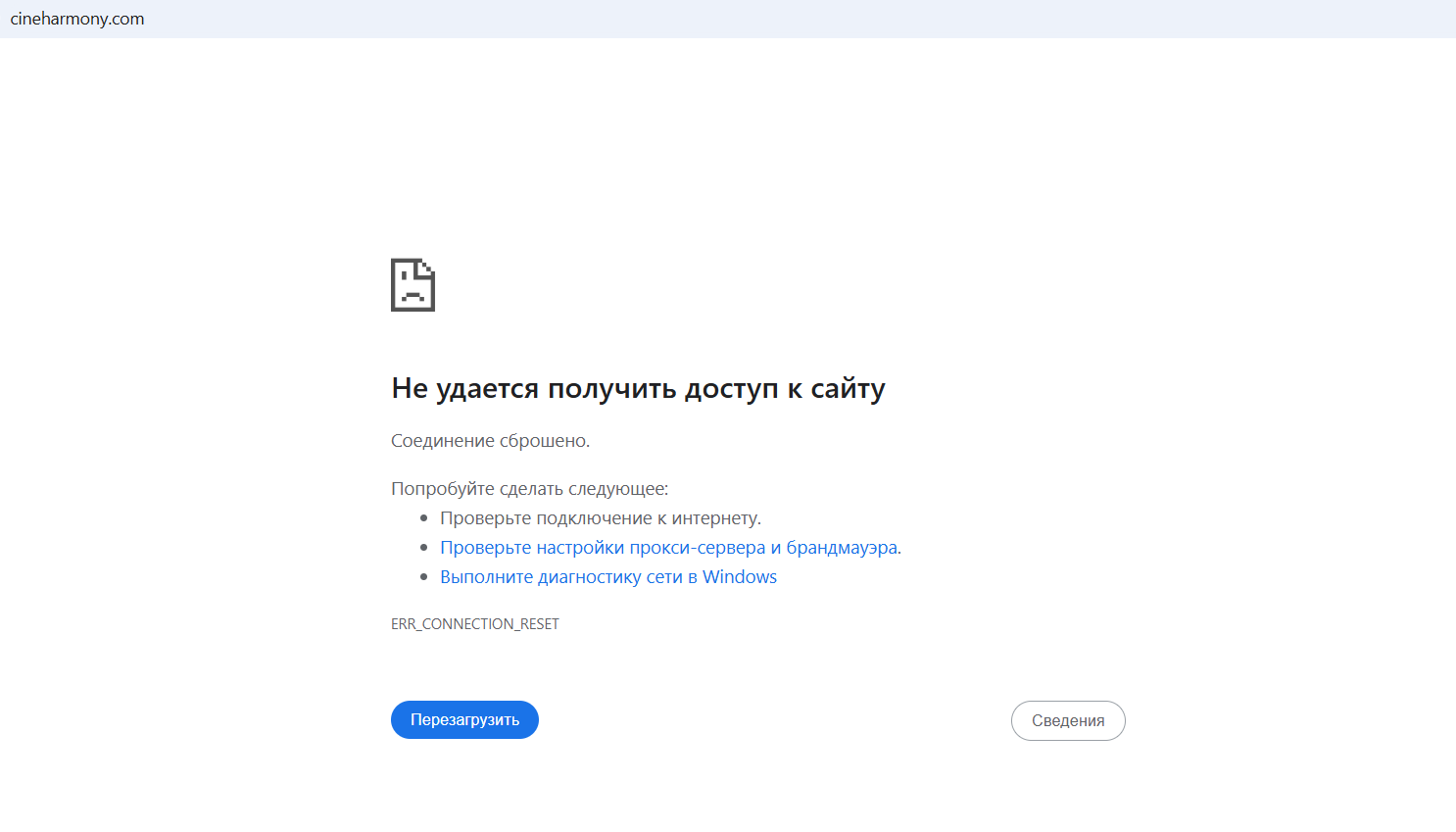The image size is (1456, 832).
Task: Select the ERR_CONNECTION_RESET error code text
Action: coord(475,624)
